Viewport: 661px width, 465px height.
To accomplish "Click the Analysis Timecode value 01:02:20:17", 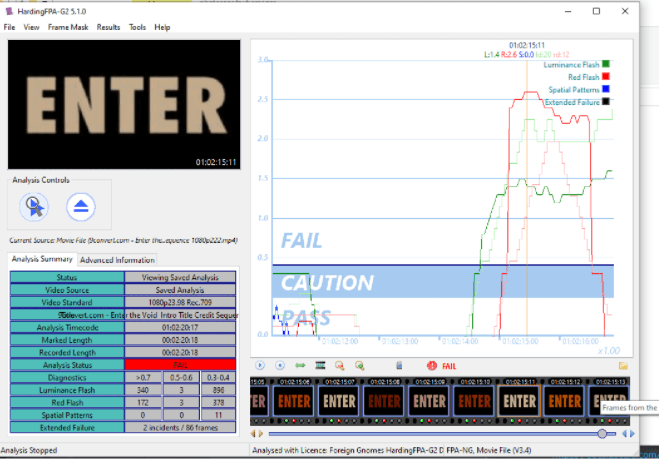I will coord(180,328).
